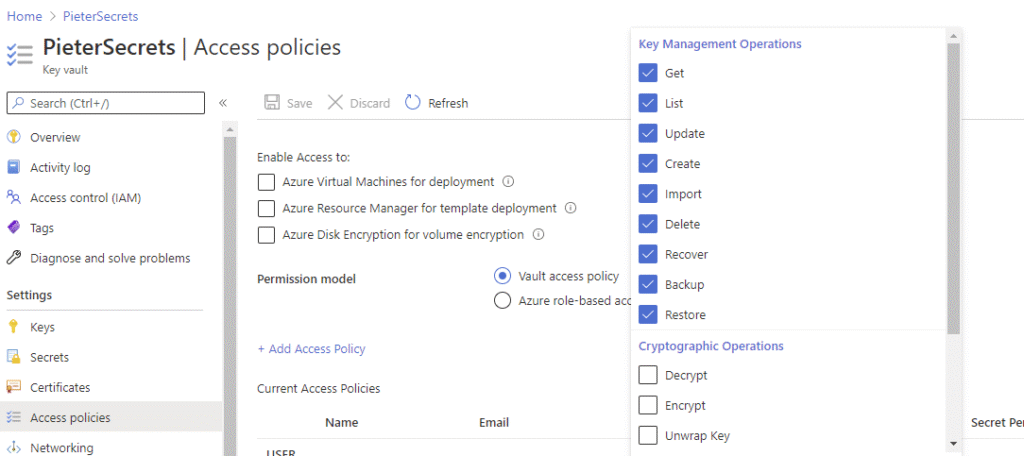This screenshot has height=456, width=1024.
Task: Uncheck the Recover key permission
Action: pyautogui.click(x=648, y=254)
